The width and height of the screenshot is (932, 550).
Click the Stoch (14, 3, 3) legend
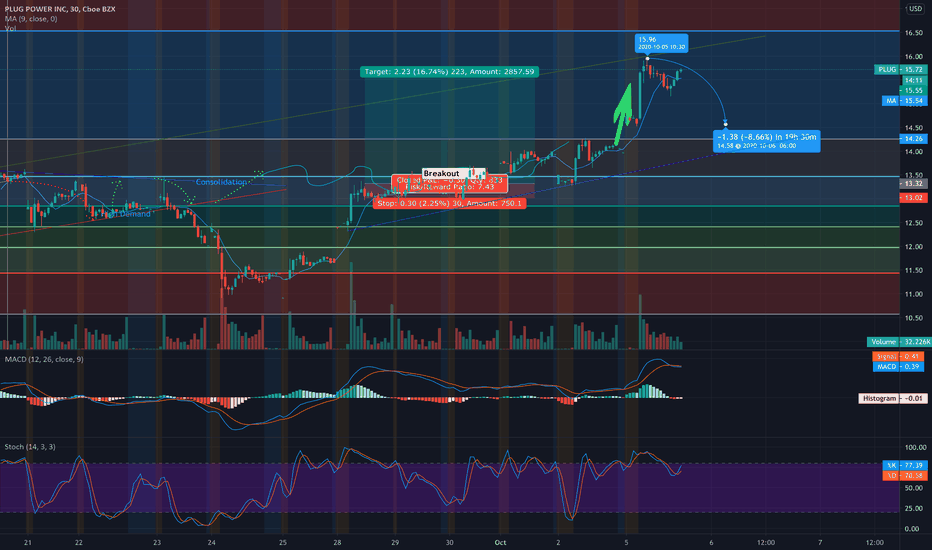pyautogui.click(x=30, y=447)
